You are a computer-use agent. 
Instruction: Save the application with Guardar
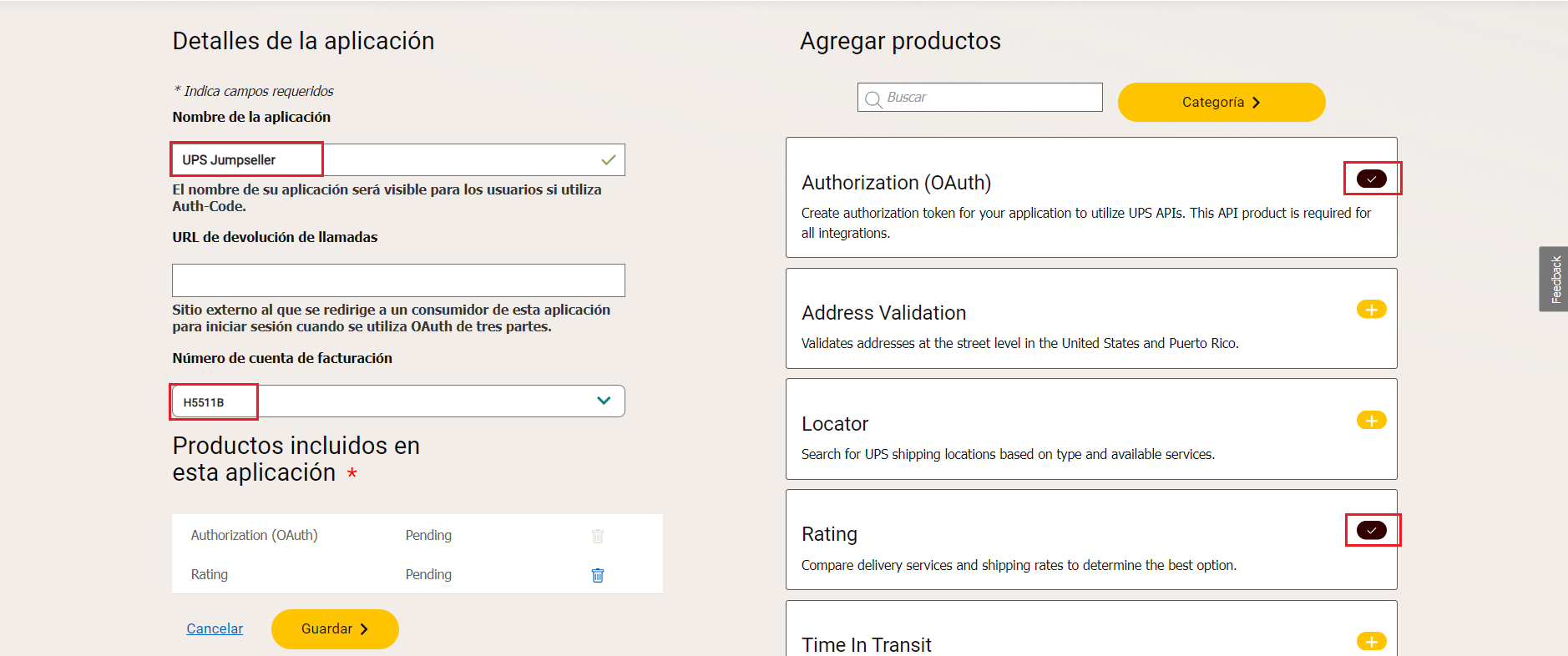click(x=335, y=629)
